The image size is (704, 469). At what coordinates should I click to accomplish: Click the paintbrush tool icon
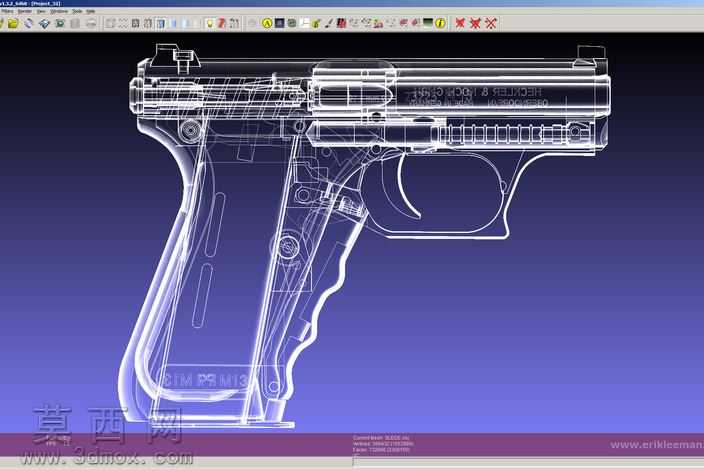pyautogui.click(x=329, y=23)
